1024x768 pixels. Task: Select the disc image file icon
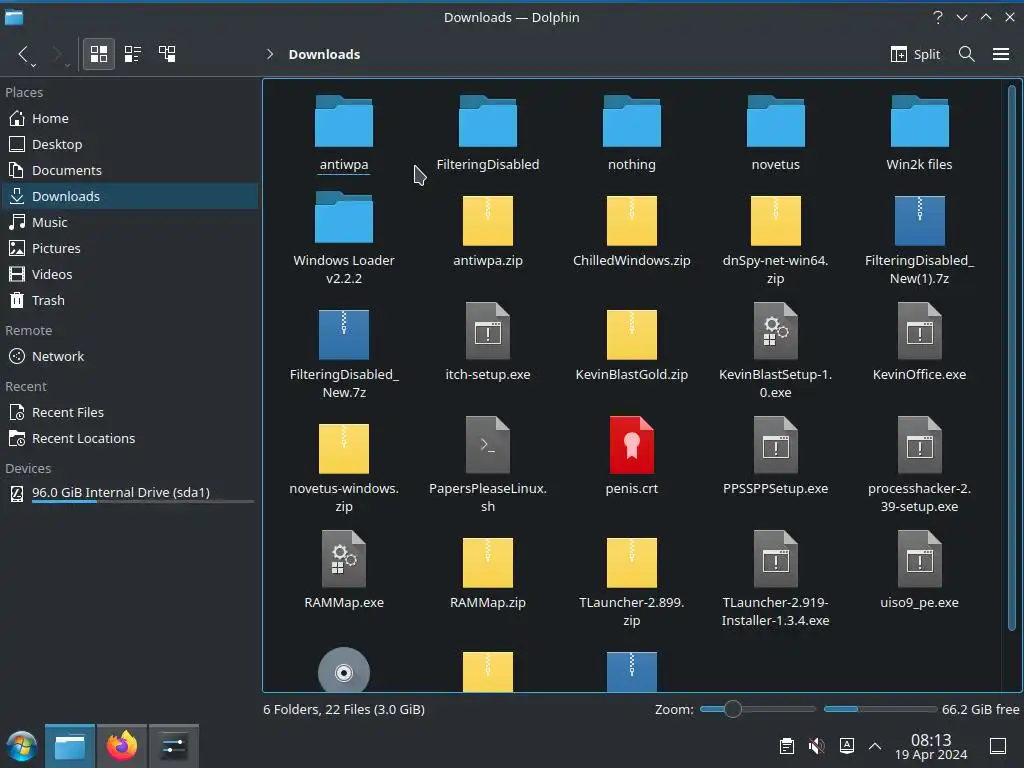pyautogui.click(x=344, y=670)
